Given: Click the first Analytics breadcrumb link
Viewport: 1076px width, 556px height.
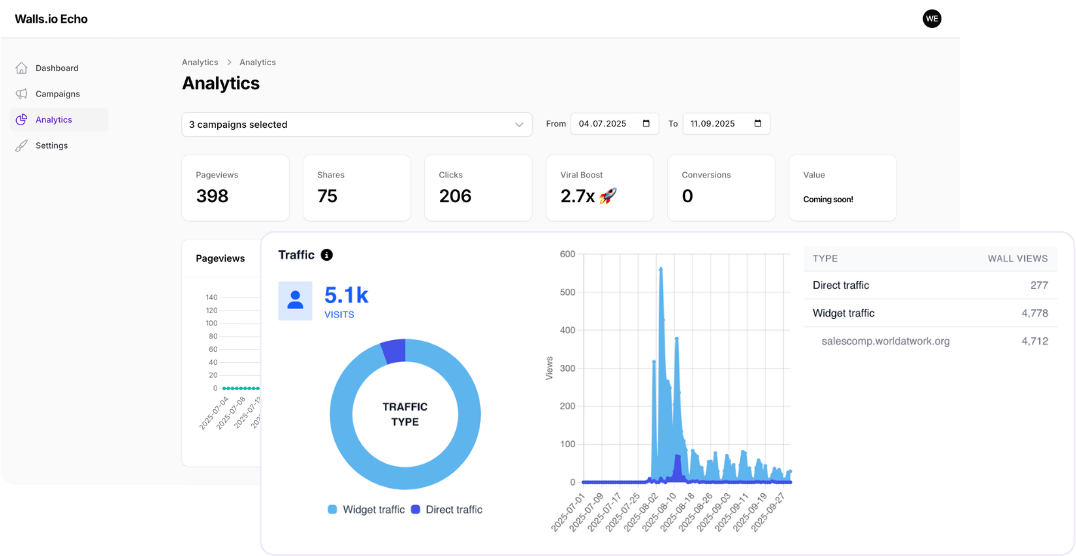Looking at the screenshot, I should click(200, 62).
